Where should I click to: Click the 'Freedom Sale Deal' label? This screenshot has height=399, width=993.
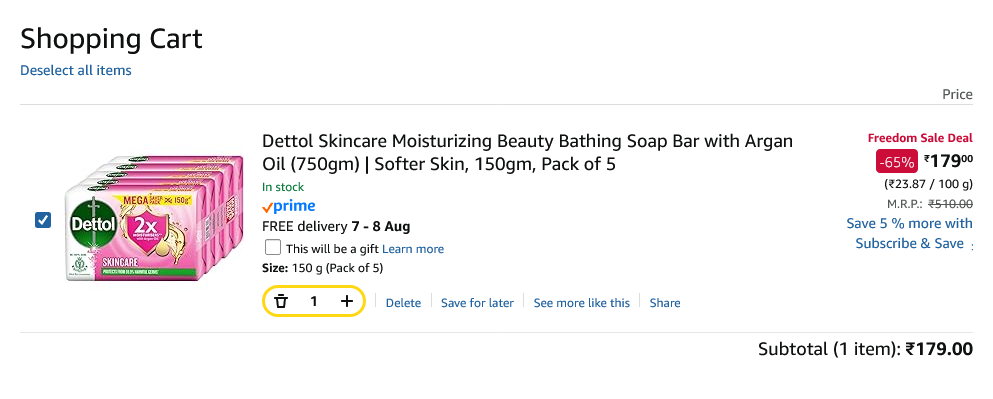(920, 138)
